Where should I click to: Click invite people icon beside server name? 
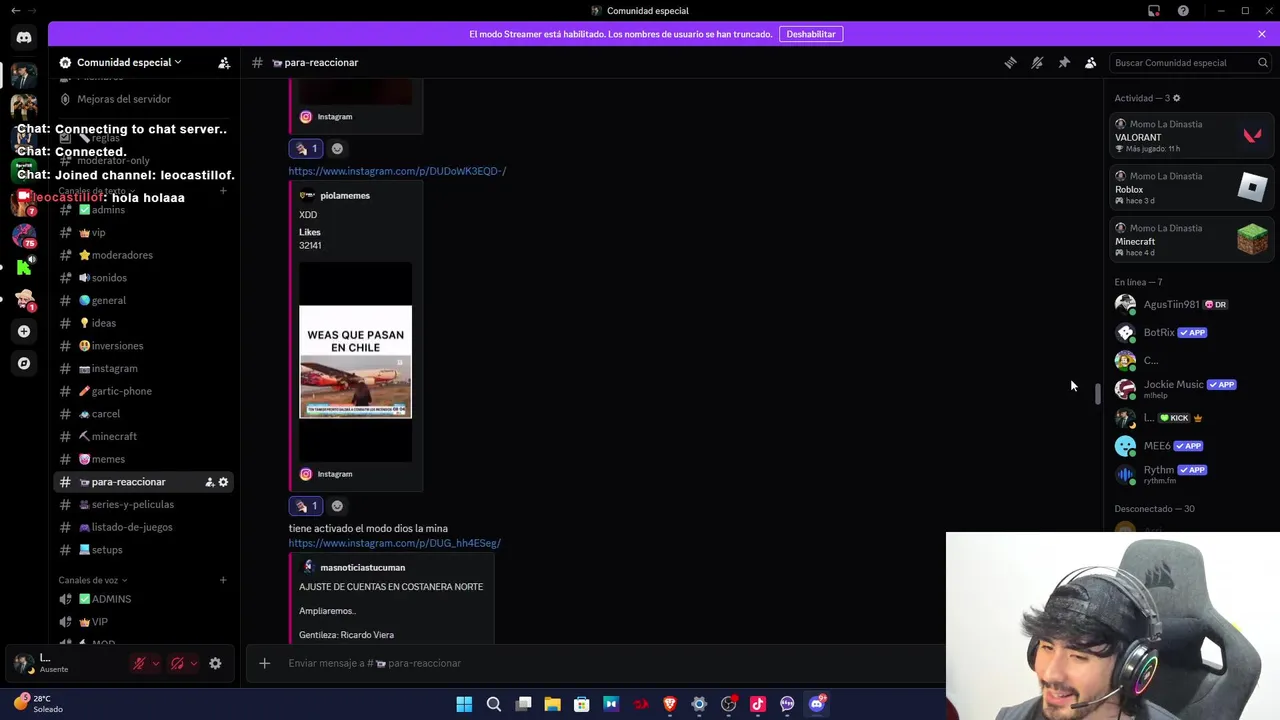[224, 62]
